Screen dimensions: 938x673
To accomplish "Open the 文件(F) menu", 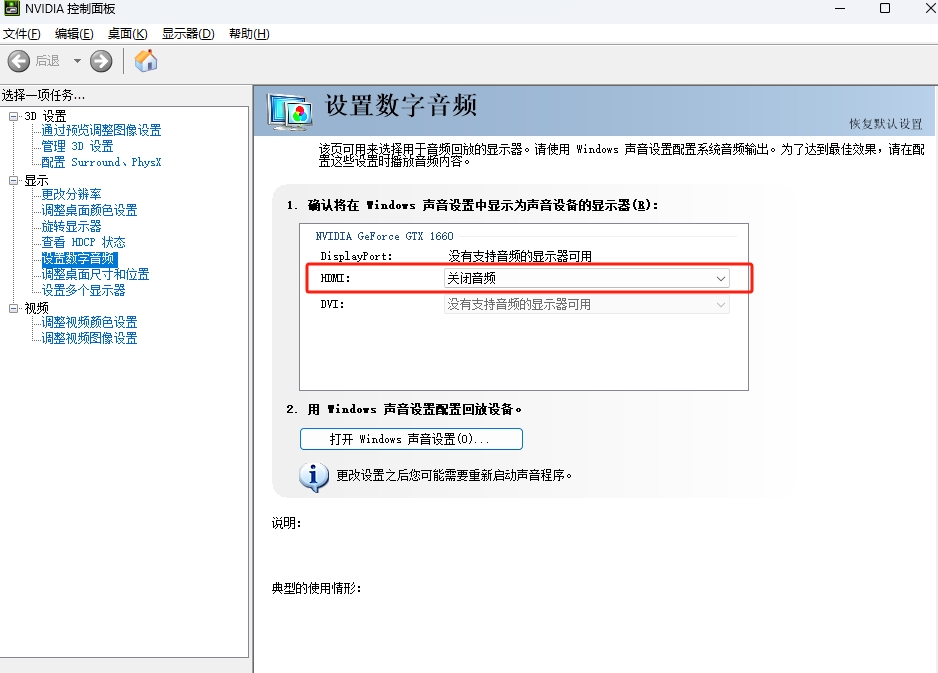I will (22, 34).
